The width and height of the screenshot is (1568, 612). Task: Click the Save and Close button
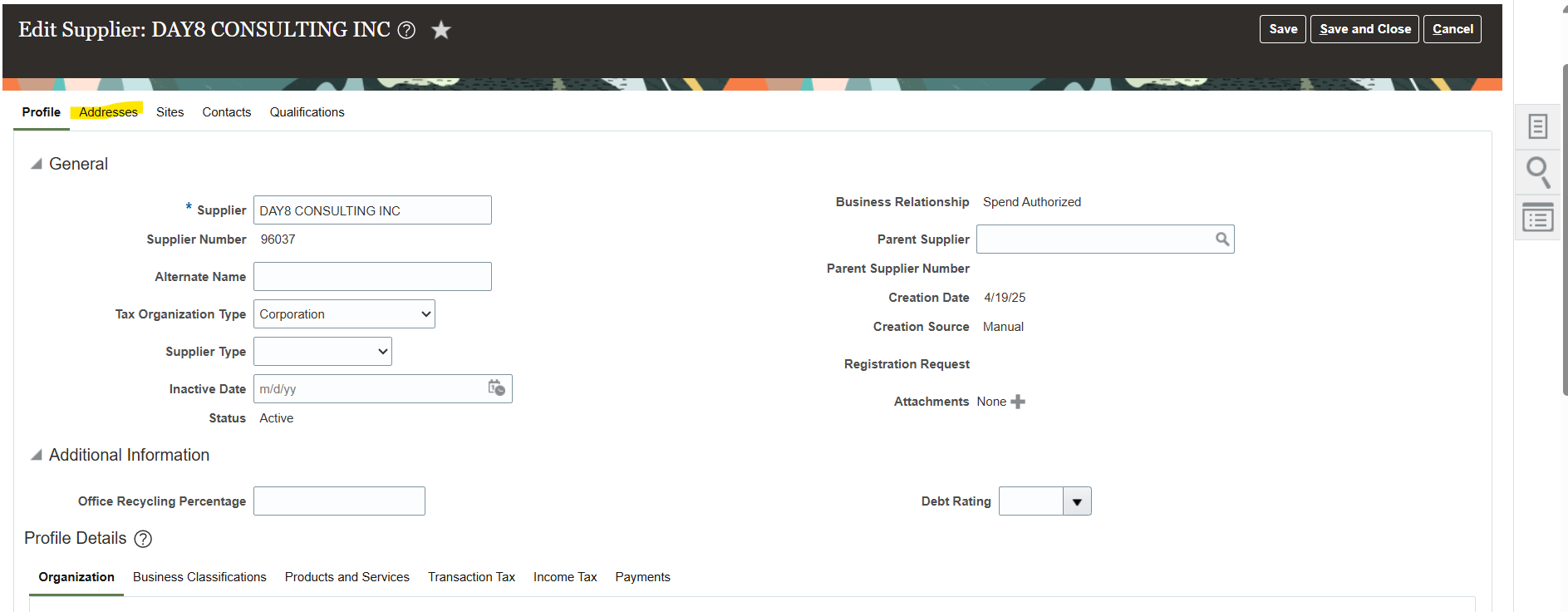pyautogui.click(x=1364, y=29)
